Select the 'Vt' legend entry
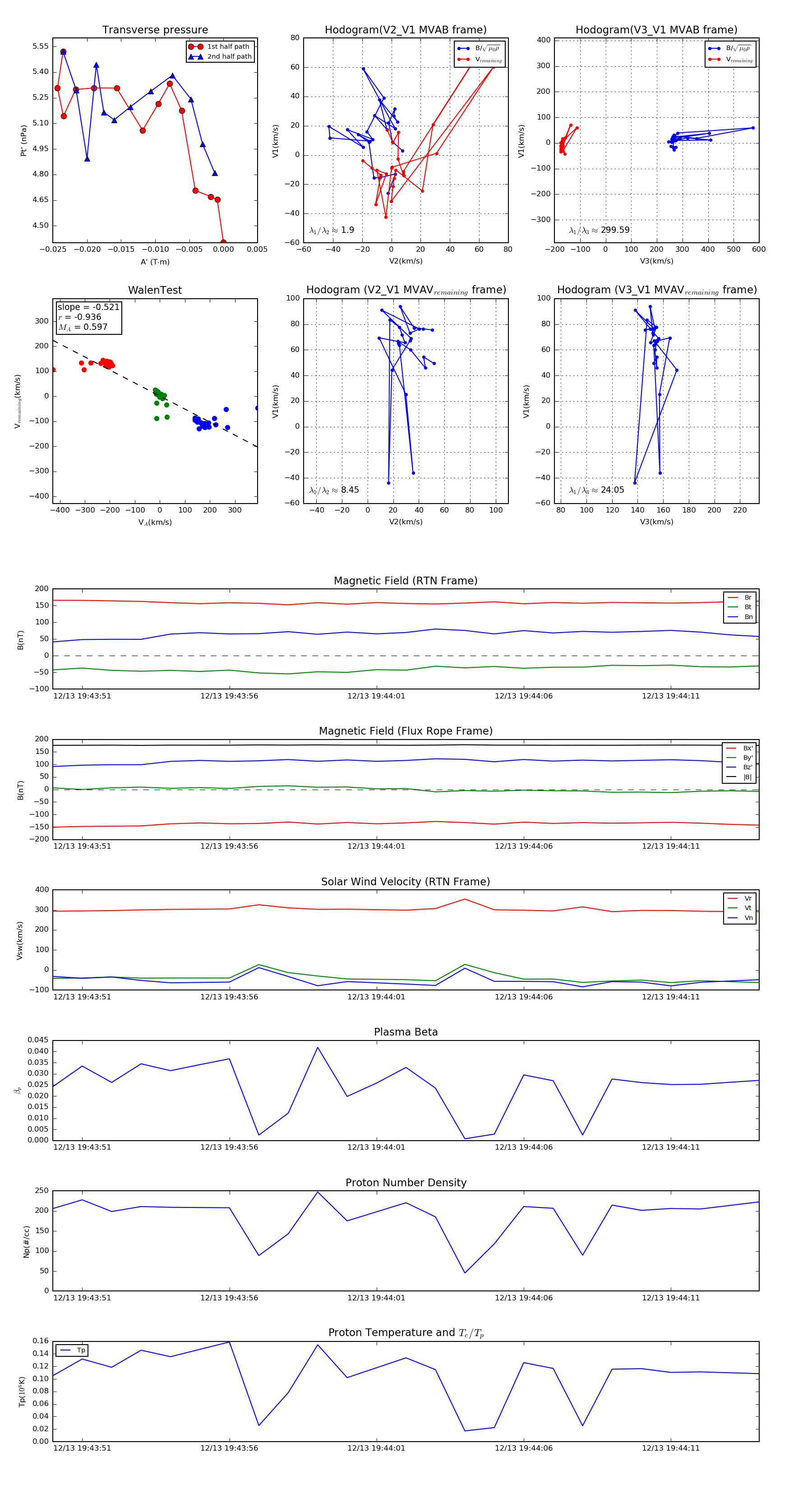812x1489 pixels. [740, 908]
